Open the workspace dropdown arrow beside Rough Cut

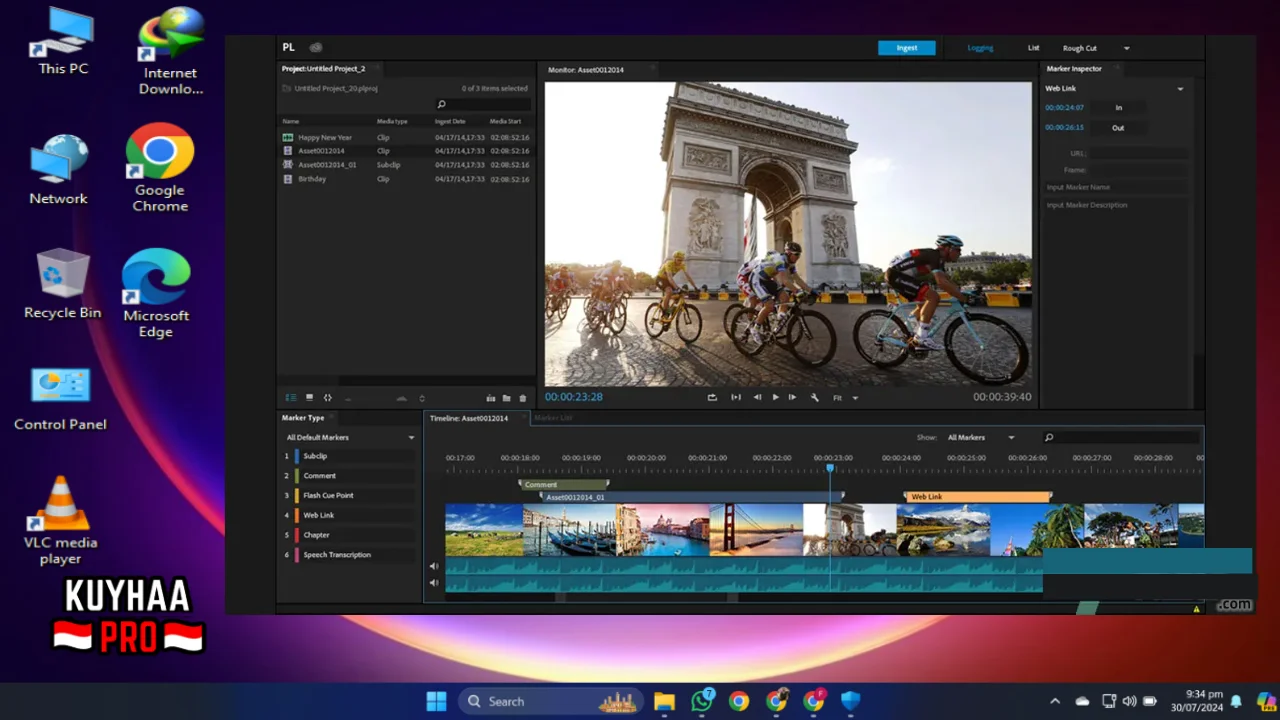point(1127,48)
